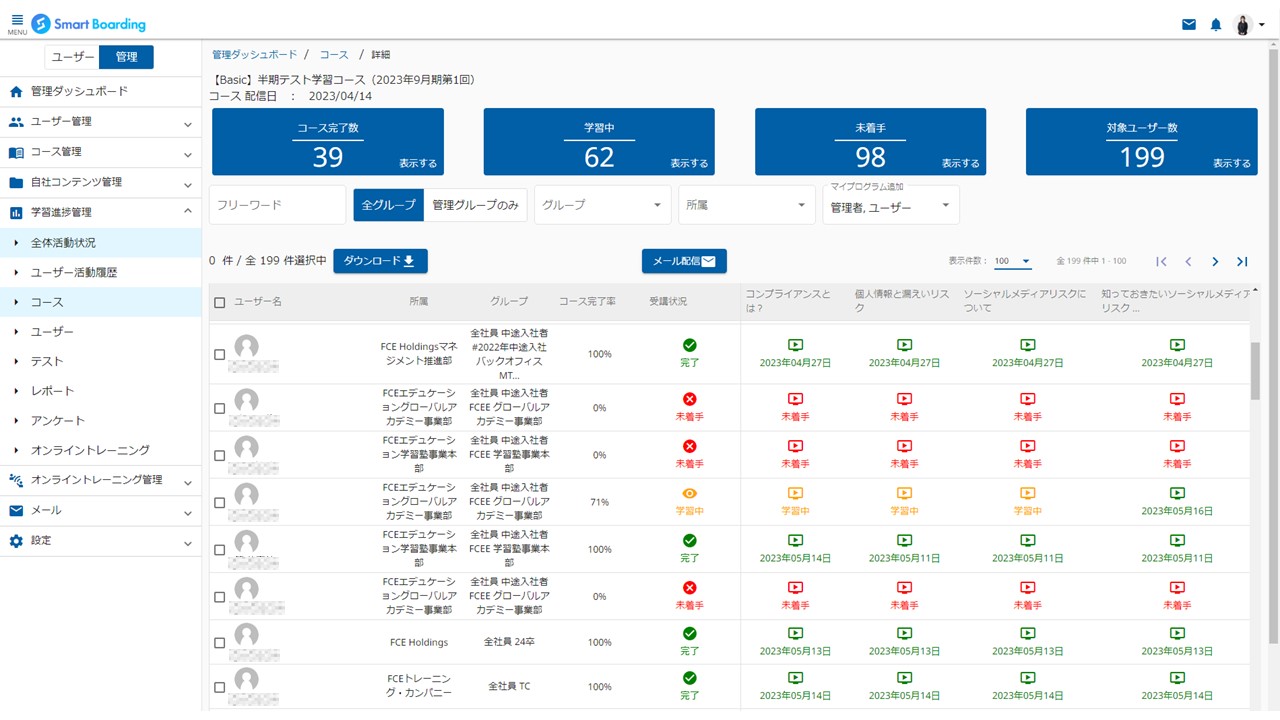Click the user avatar profile icon

click(x=1243, y=24)
